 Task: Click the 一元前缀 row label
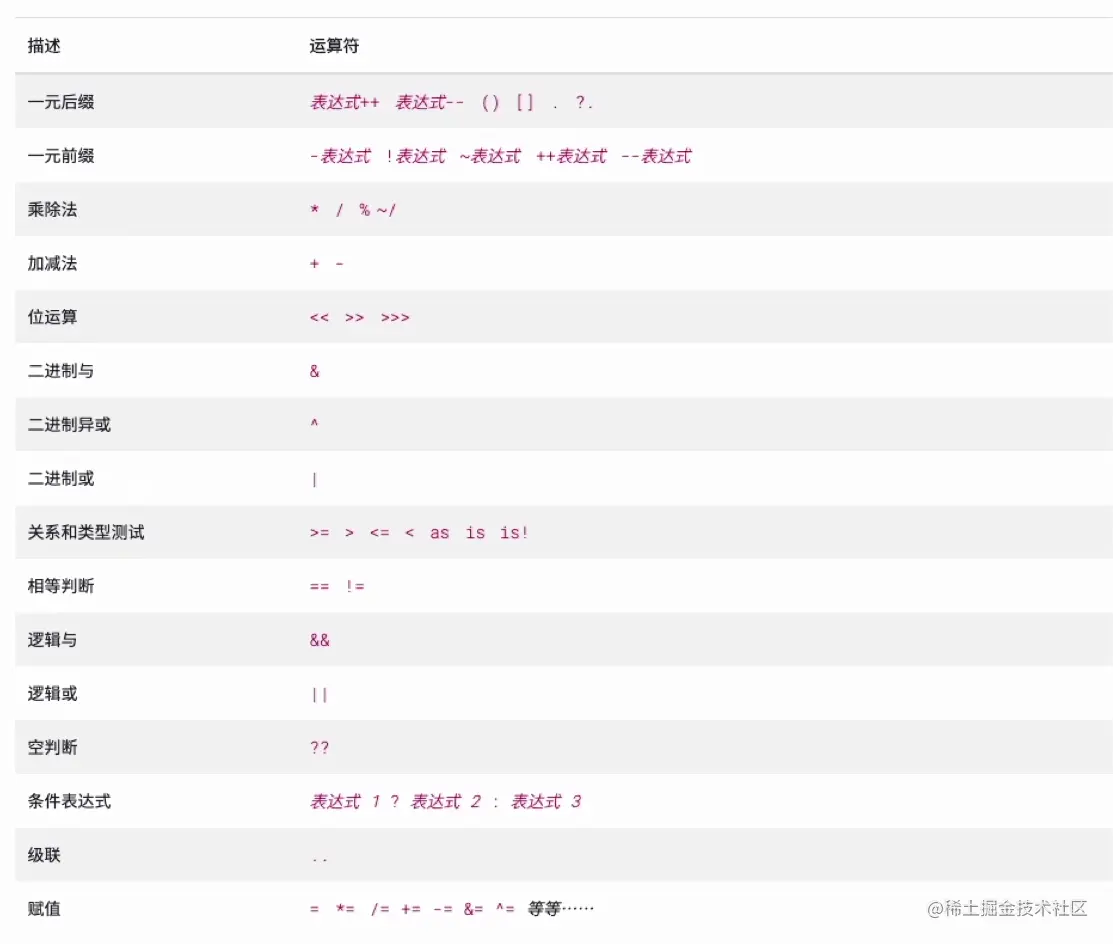pos(61,156)
